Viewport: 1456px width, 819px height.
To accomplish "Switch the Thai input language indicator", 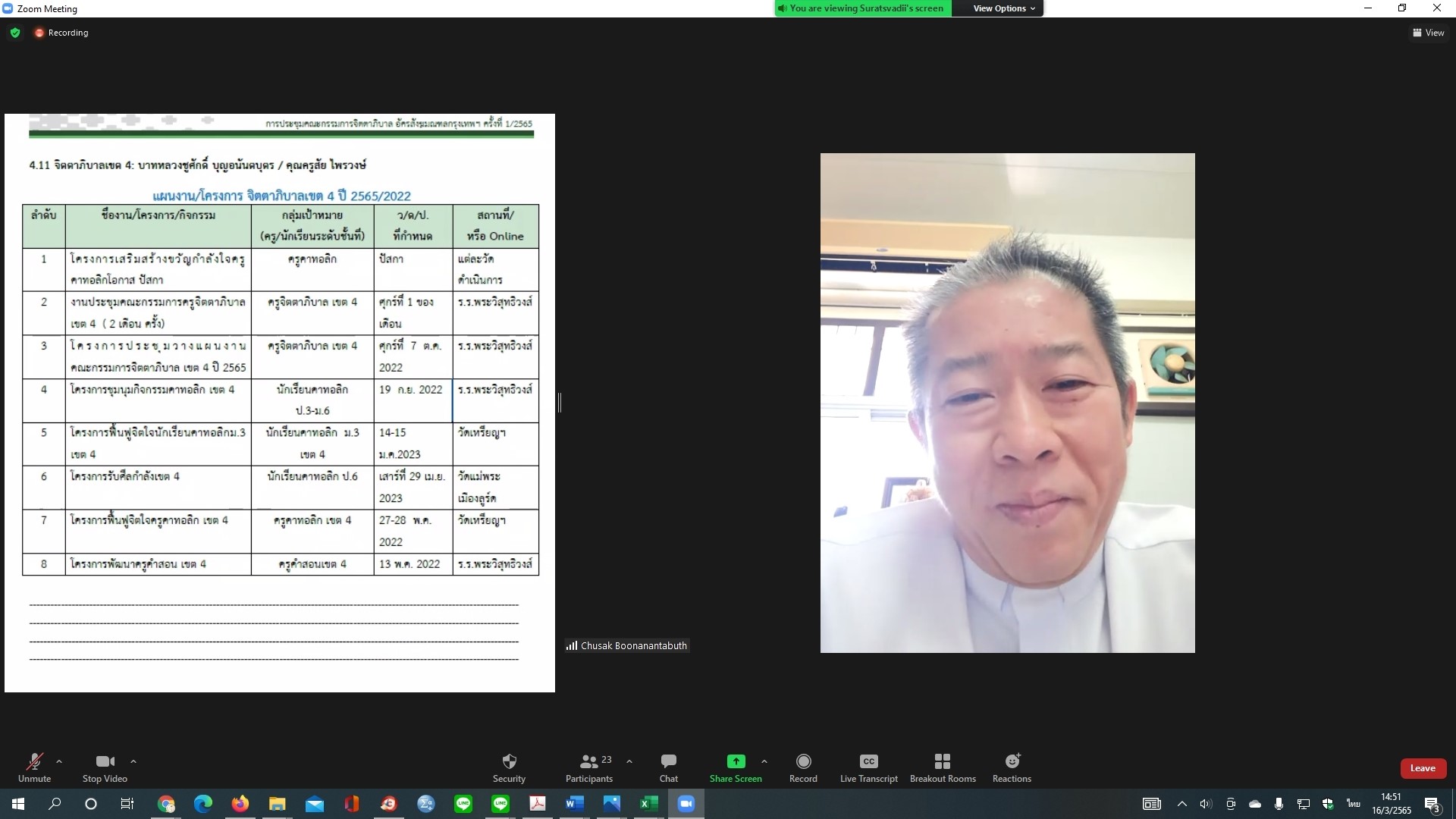I will pos(1353,804).
